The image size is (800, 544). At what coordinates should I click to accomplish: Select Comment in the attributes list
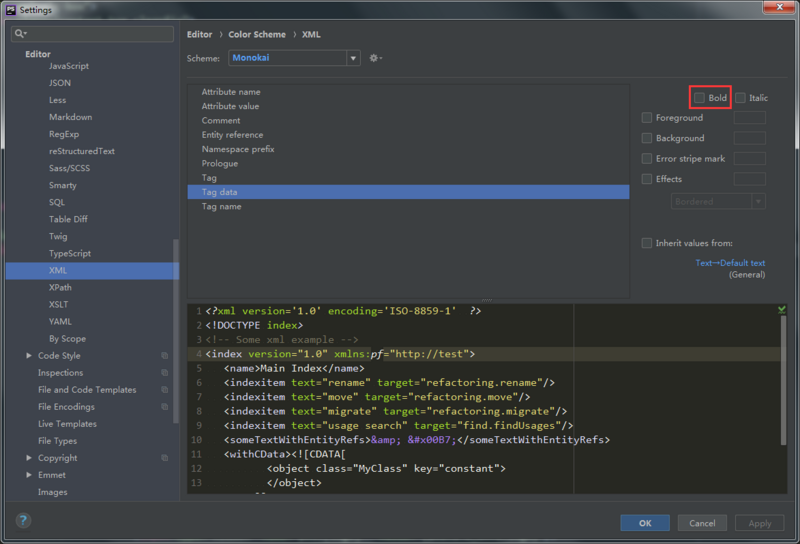click(x=408, y=120)
